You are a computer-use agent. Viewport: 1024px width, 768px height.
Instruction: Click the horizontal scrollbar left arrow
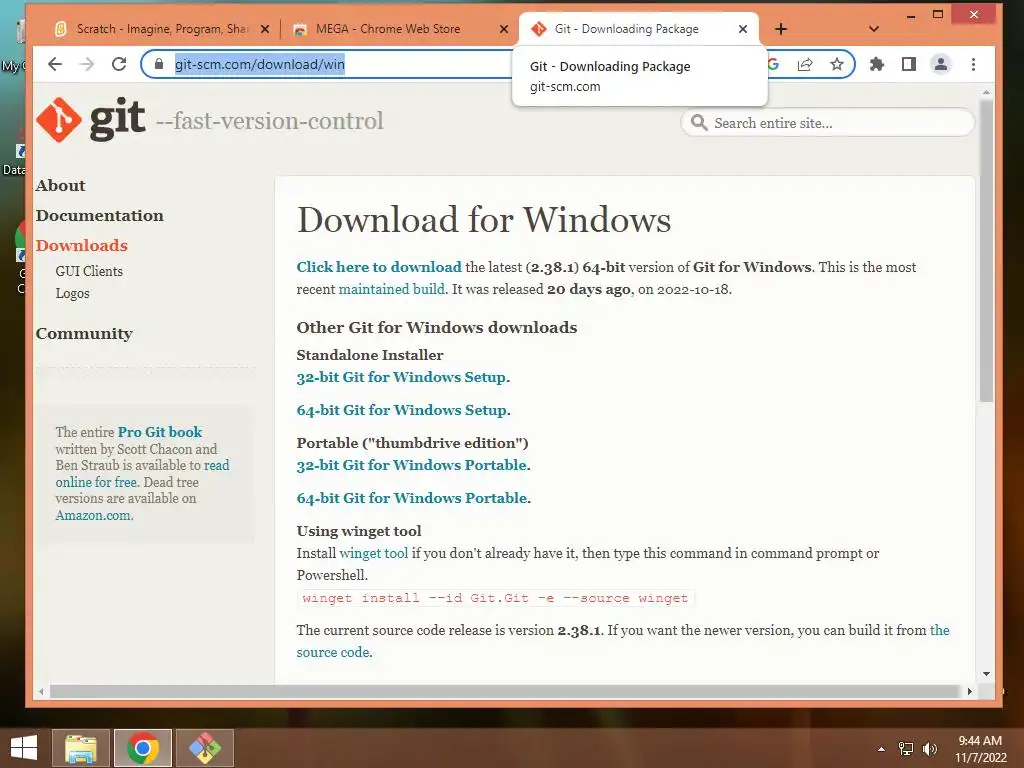coord(41,691)
